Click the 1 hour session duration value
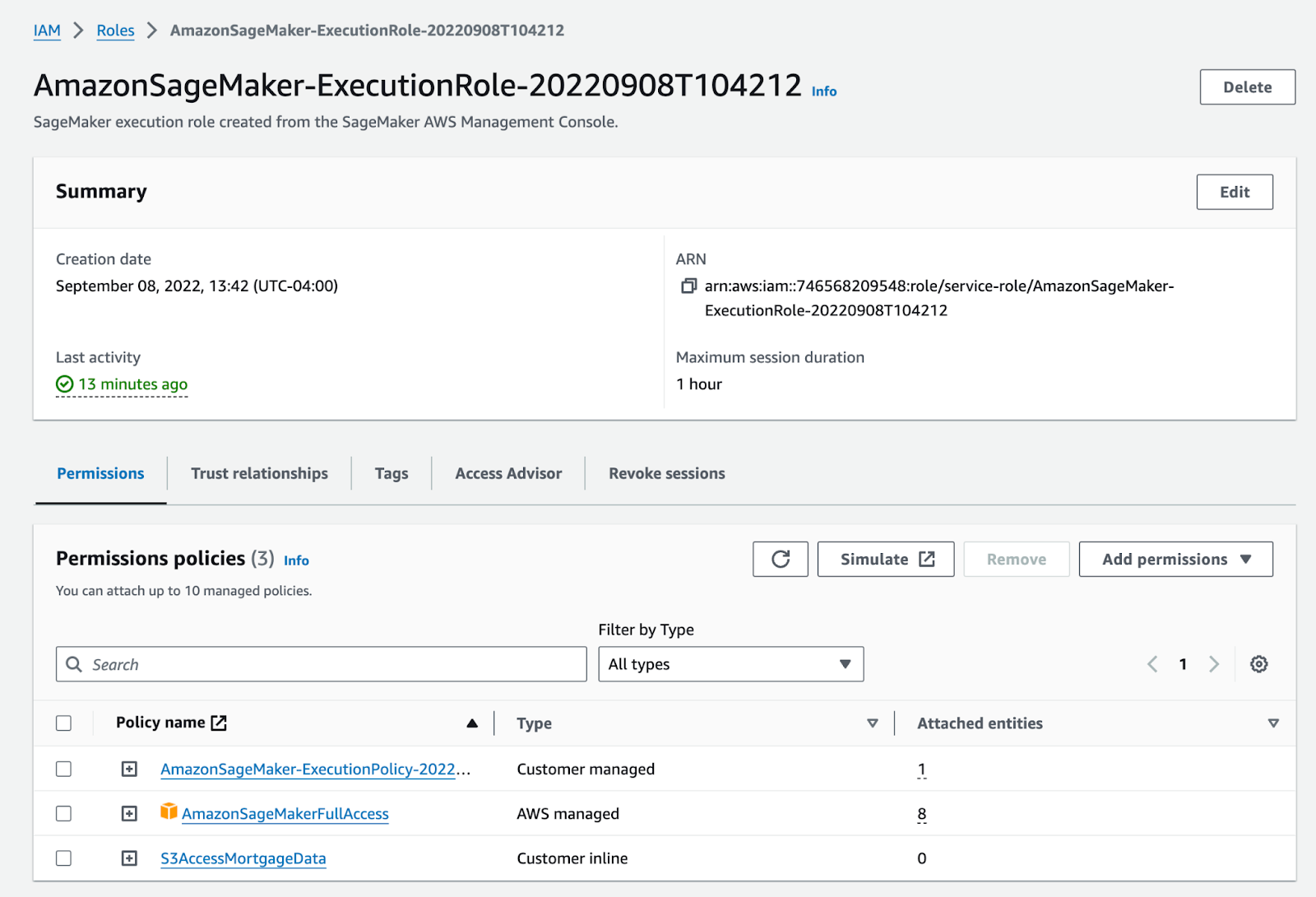Viewport: 1316px width, 897px height. [x=699, y=384]
